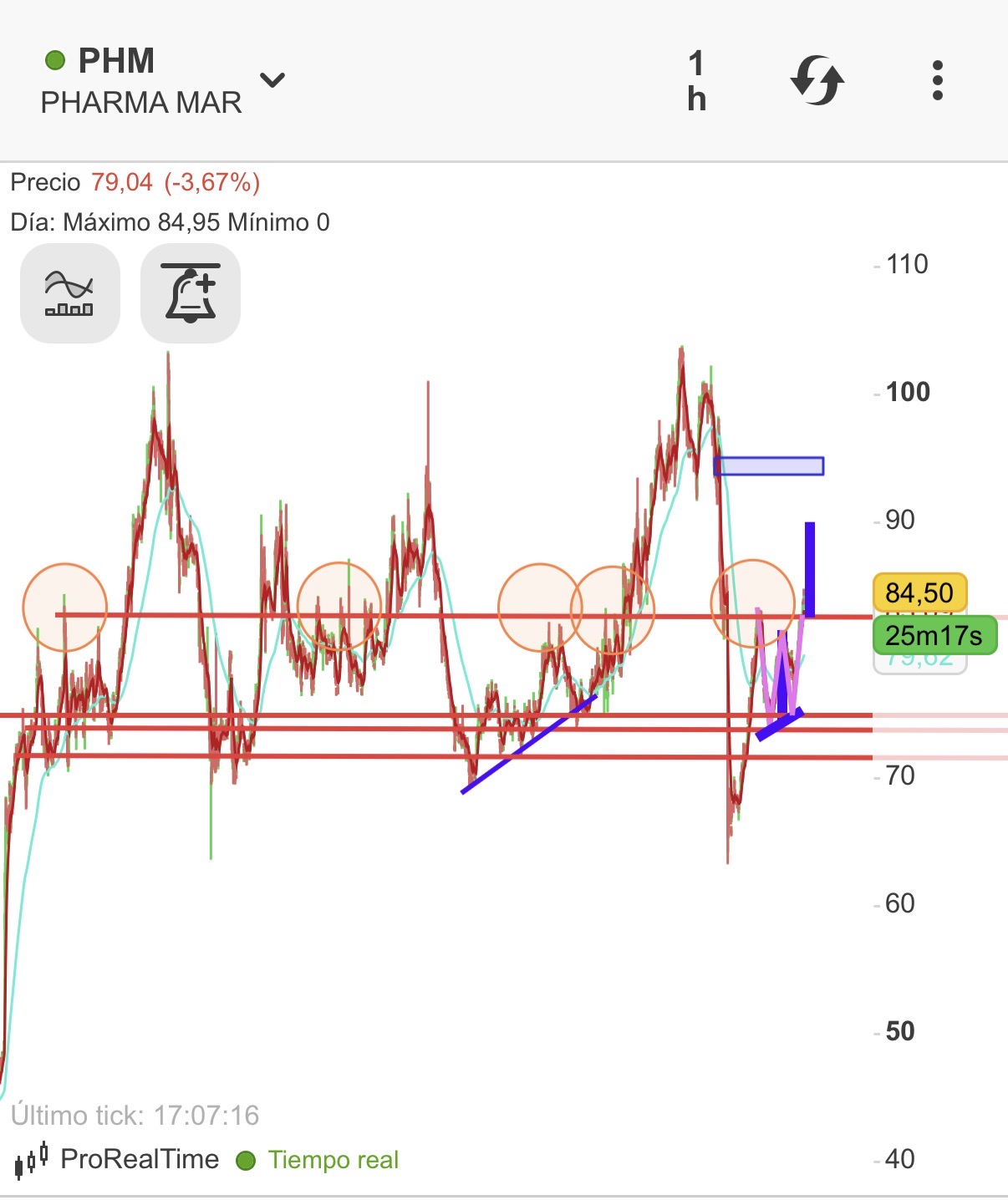The image size is (1008, 1200).
Task: Change the 1 h timeframe selector
Action: pyautogui.click(x=697, y=81)
